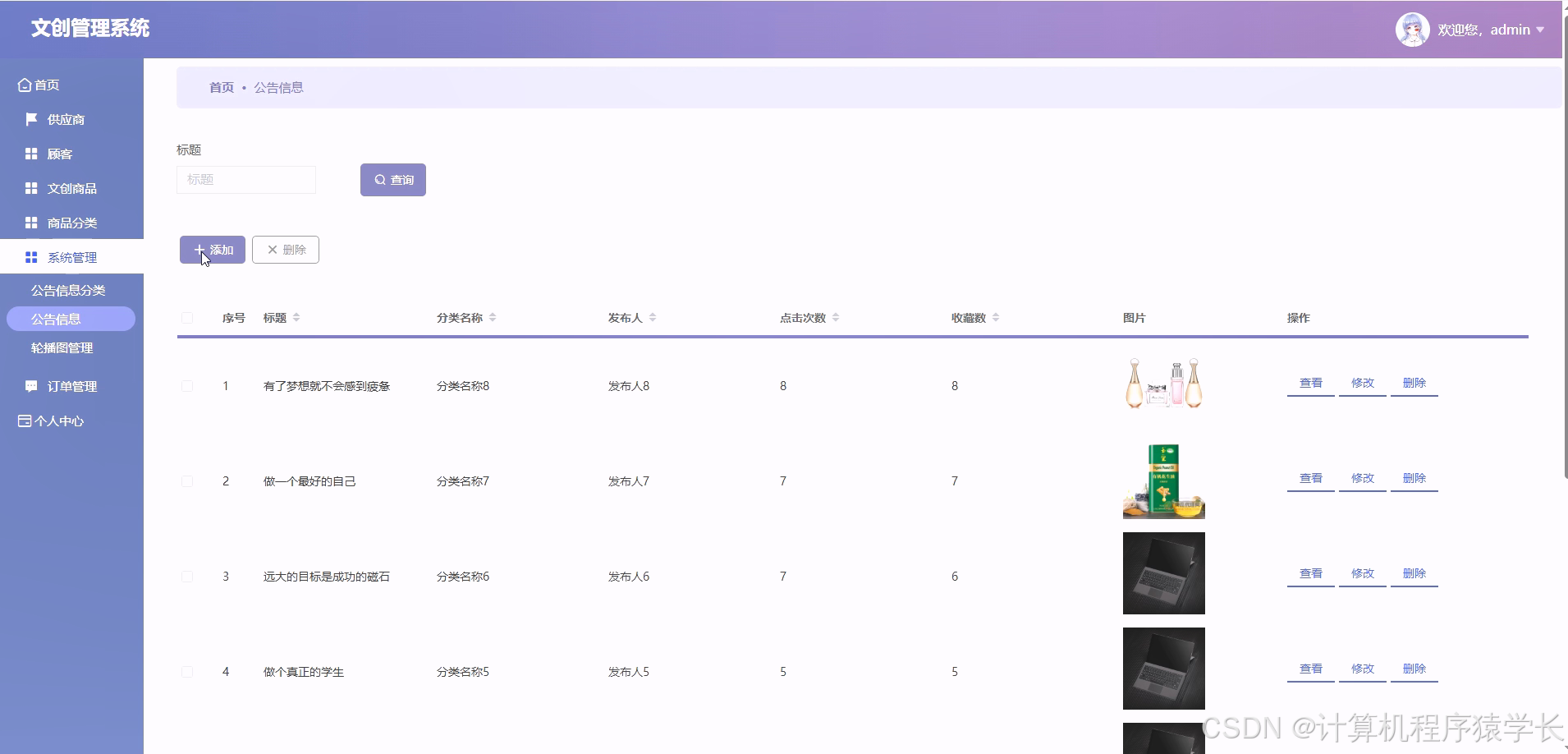Open 订单管理 menu item
Viewport: 1568px width, 754px height.
71,386
